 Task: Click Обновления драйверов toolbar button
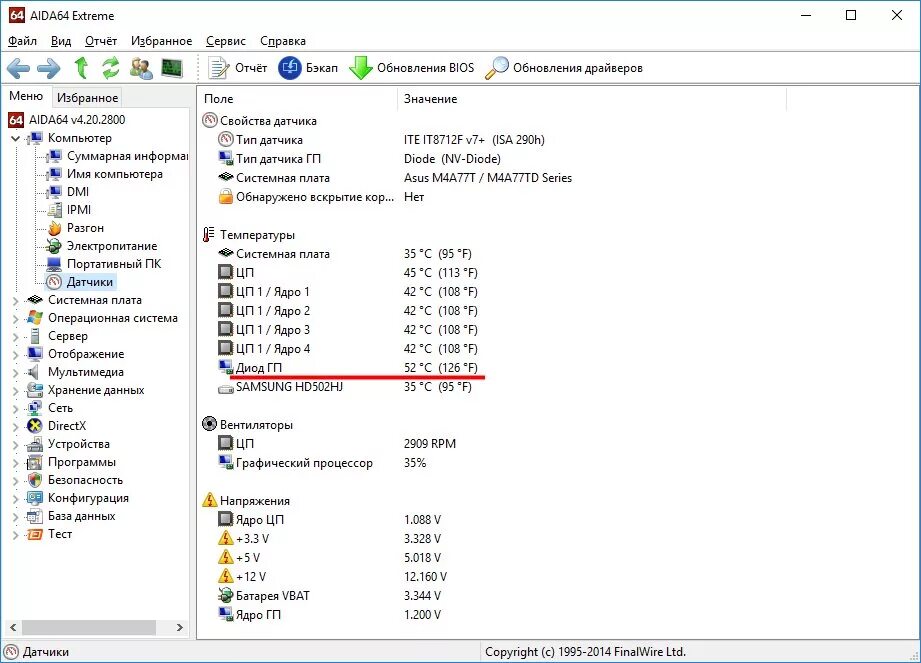click(564, 68)
